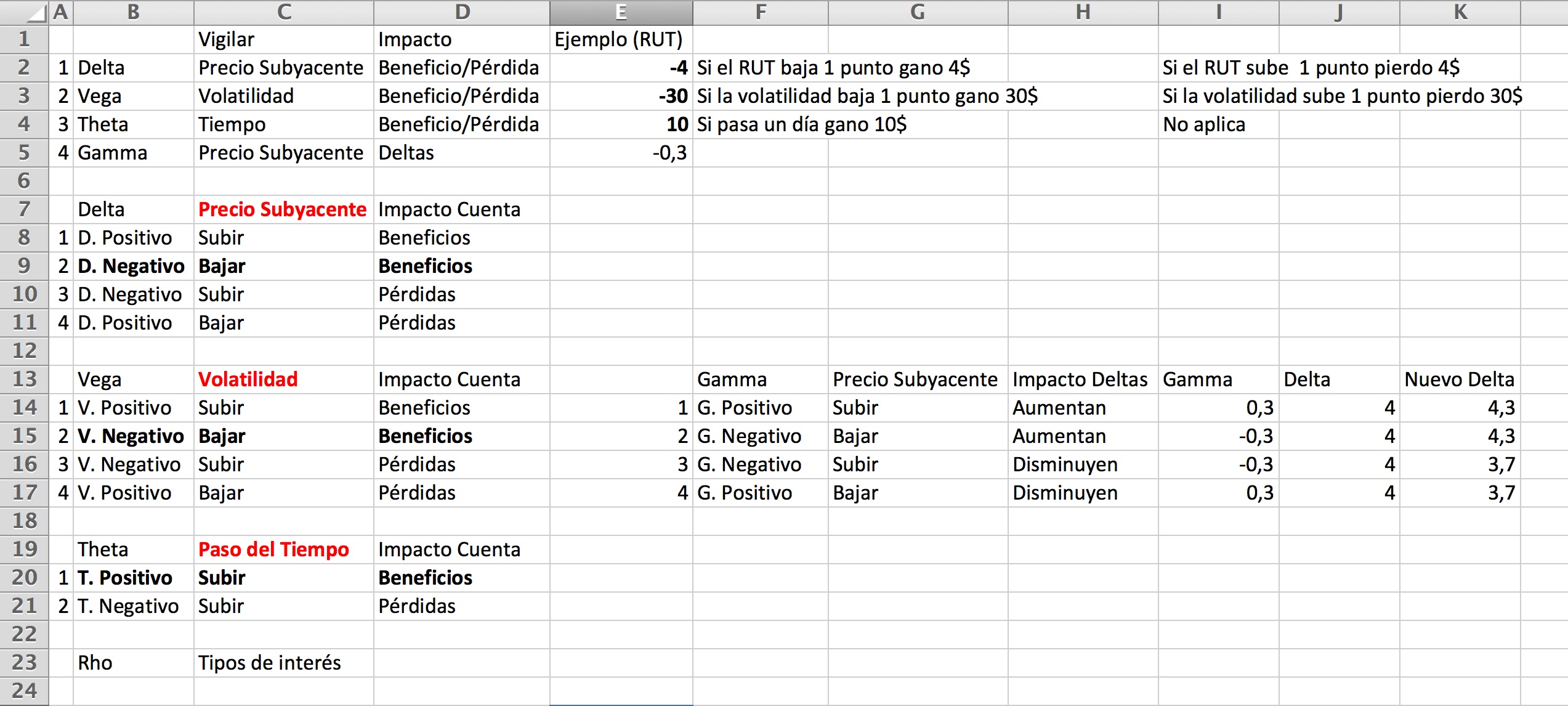Select the 'Nuevo Delta' header cell
The height and width of the screenshot is (706, 1568).
coord(1459,379)
